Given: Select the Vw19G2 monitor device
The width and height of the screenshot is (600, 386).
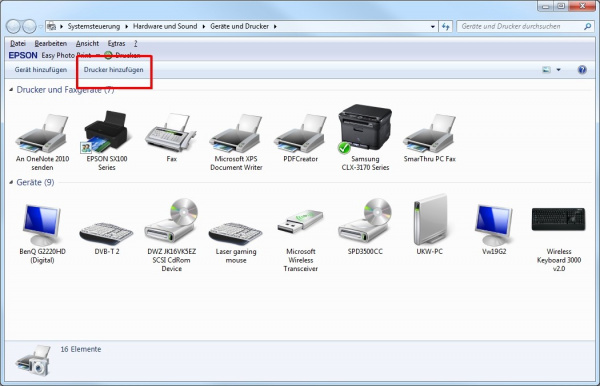Looking at the screenshot, I should (x=494, y=230).
